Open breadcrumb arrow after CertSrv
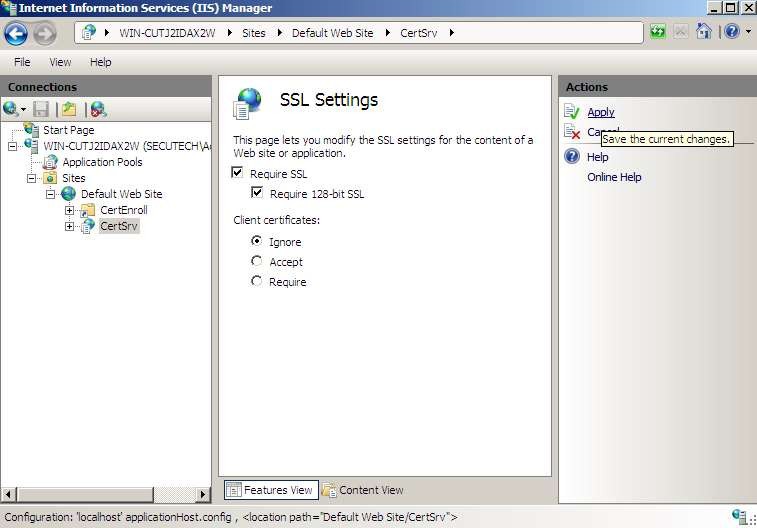Viewport: 757px width, 528px height. click(x=452, y=33)
